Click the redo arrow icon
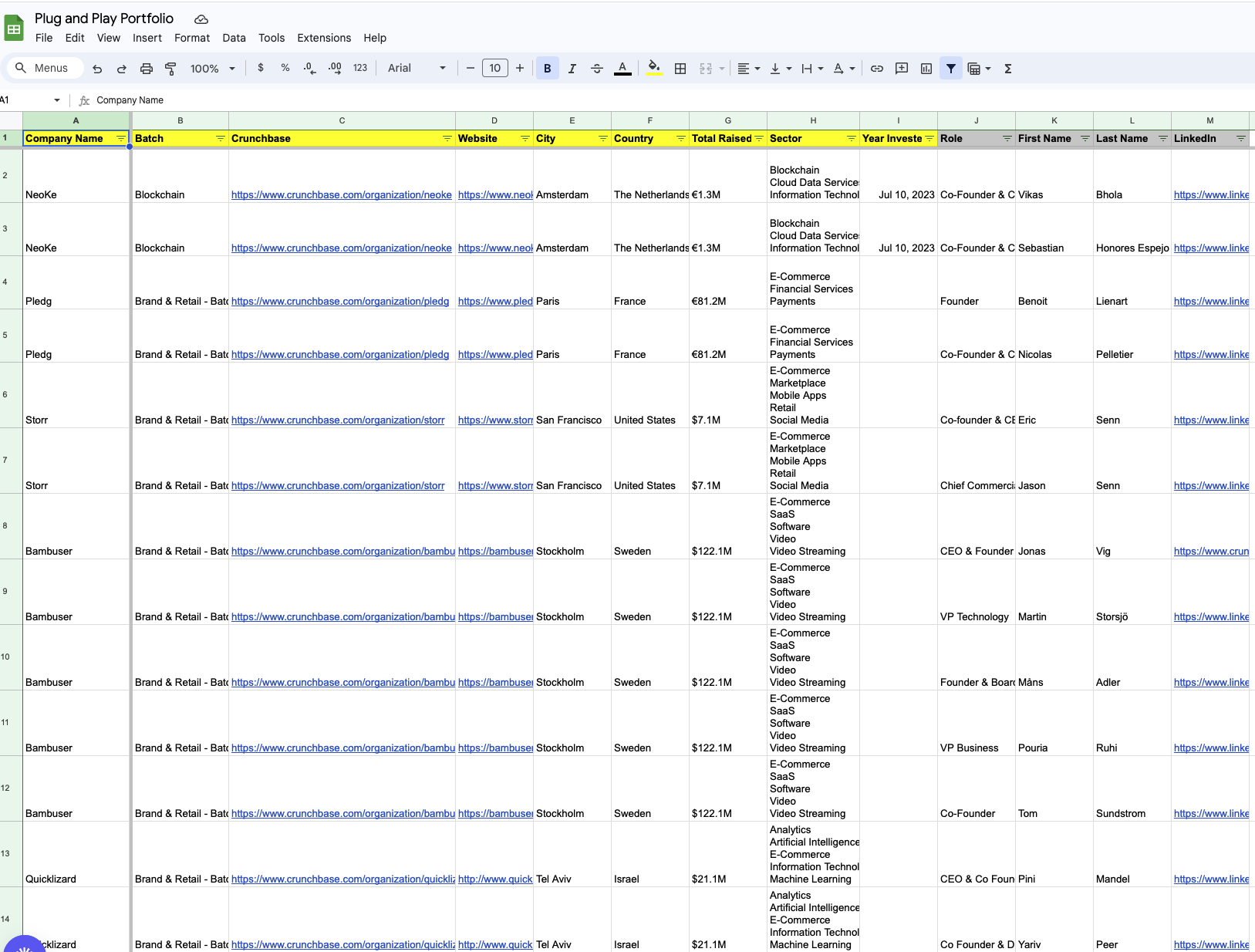 tap(122, 69)
